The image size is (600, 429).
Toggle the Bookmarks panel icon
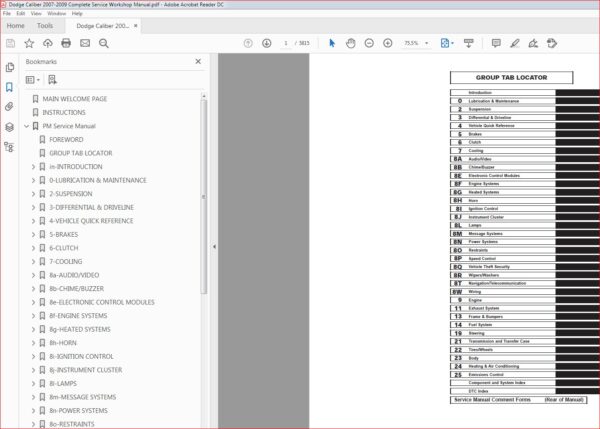(x=10, y=87)
